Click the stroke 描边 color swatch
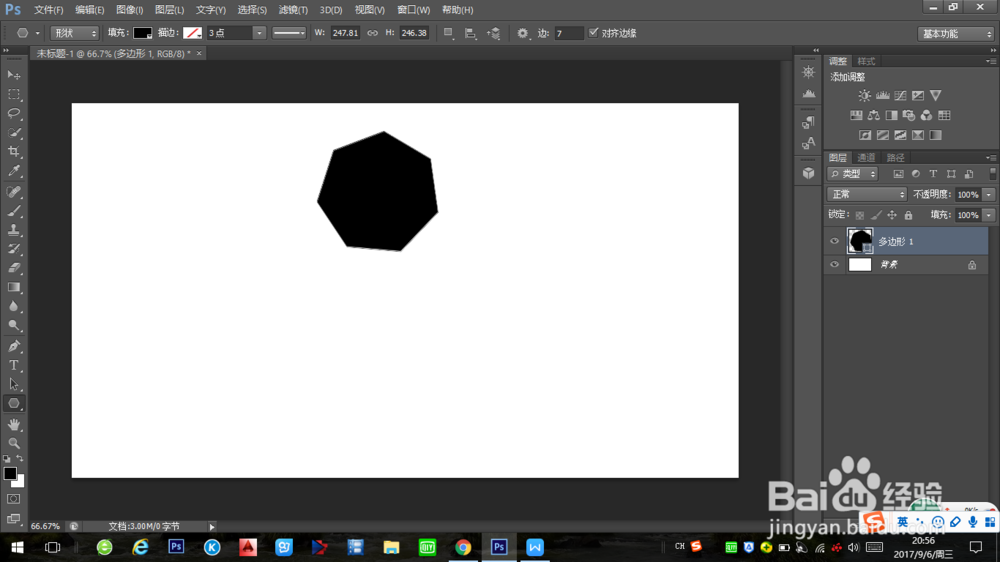Screen dimensions: 1000x562 pos(193,33)
